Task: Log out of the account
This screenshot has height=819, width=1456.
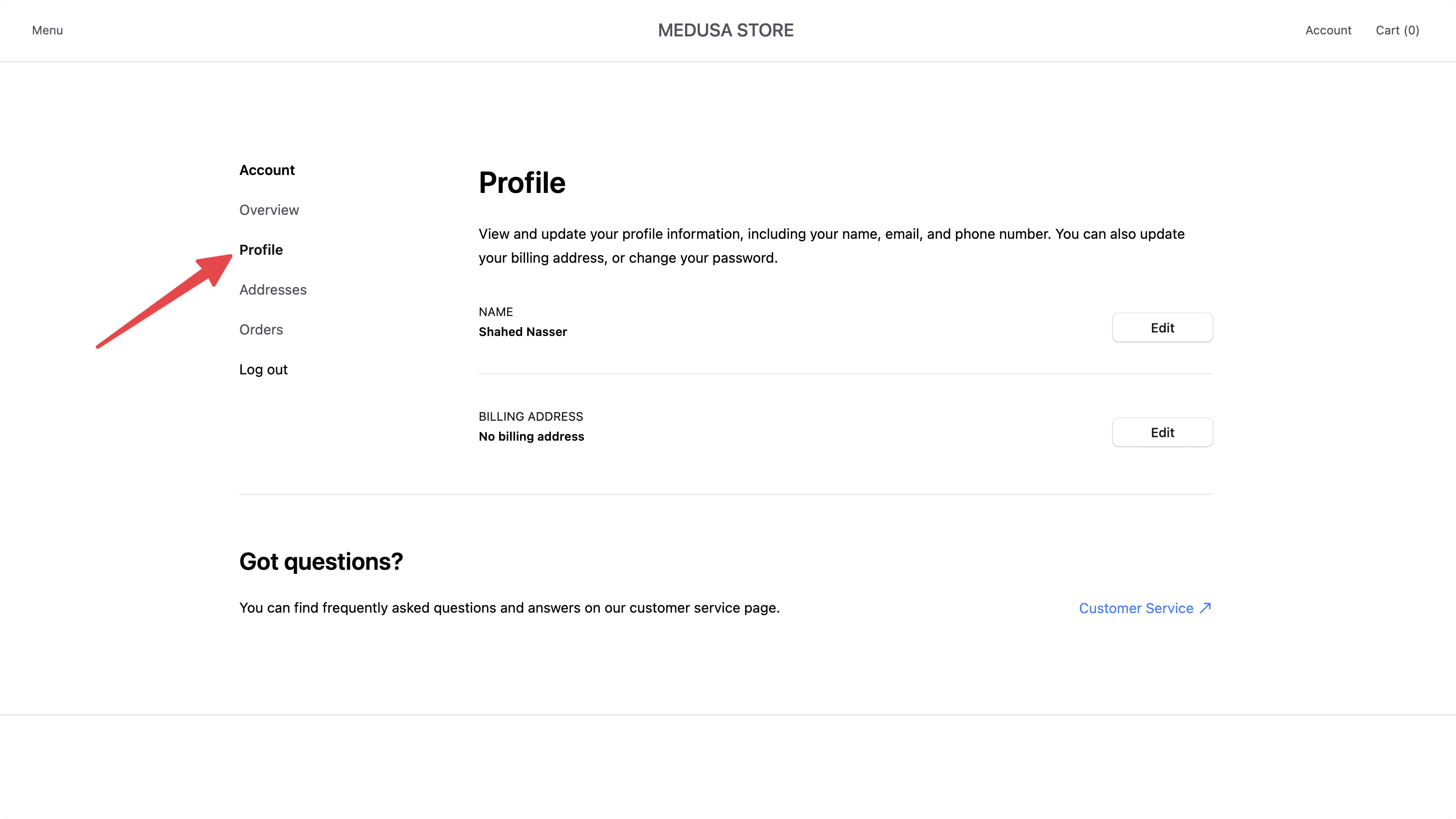Action: 263,369
